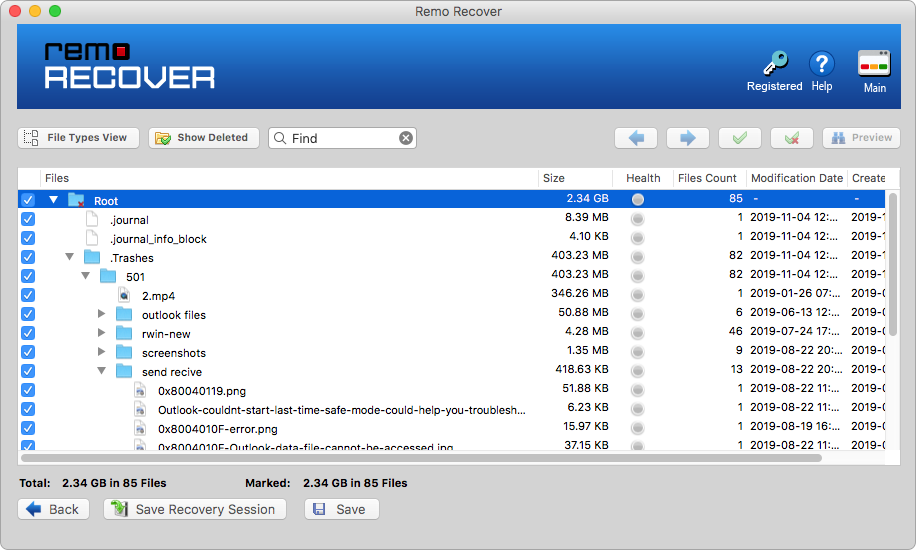Uncheck the 2.mp4 checkbox
Screen dimensions: 916x550
pyautogui.click(x=27, y=295)
